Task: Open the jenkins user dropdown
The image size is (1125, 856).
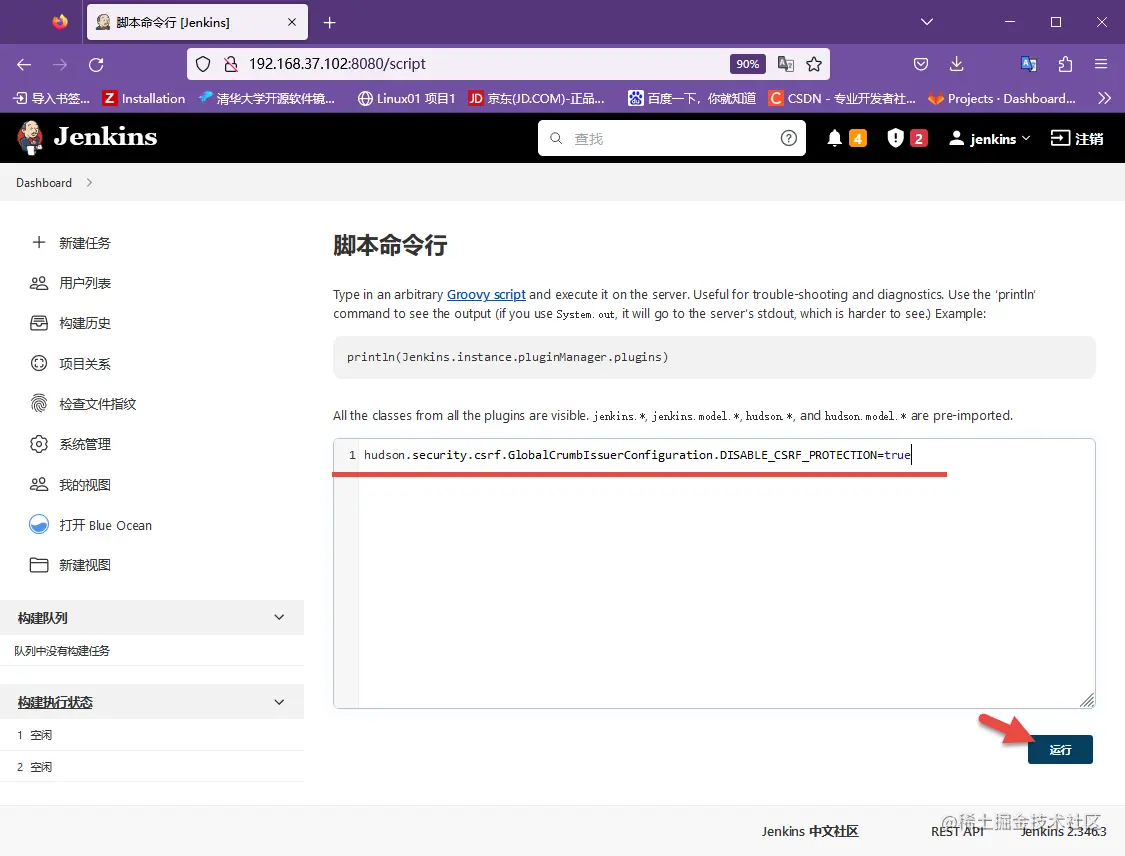Action: pos(990,138)
